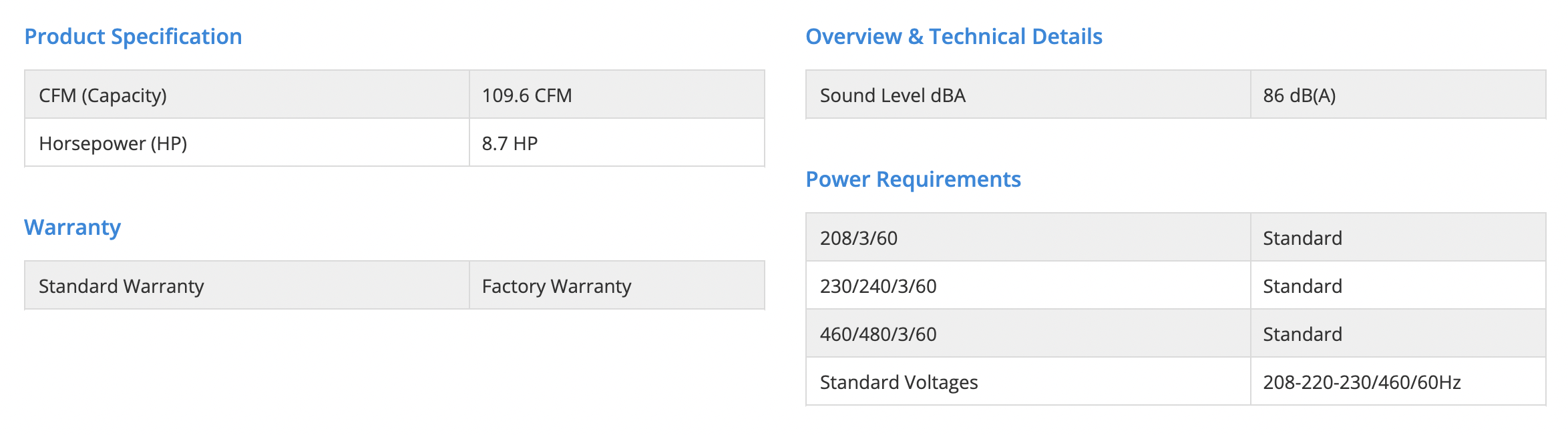Click the Sound Level dBA label
This screenshot has height=435, width=1568.
point(892,95)
